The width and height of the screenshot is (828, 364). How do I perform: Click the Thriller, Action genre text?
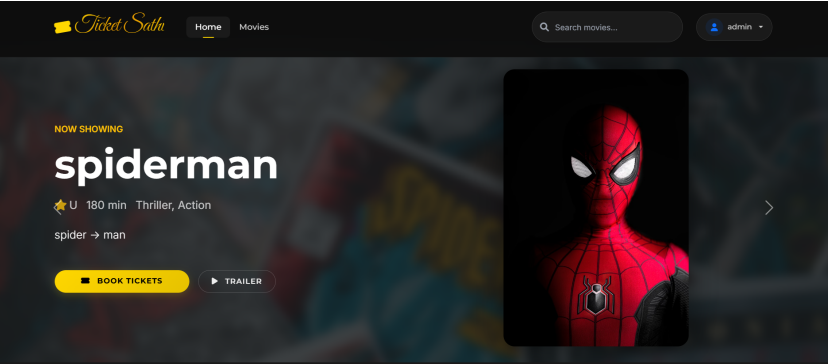[x=173, y=205]
